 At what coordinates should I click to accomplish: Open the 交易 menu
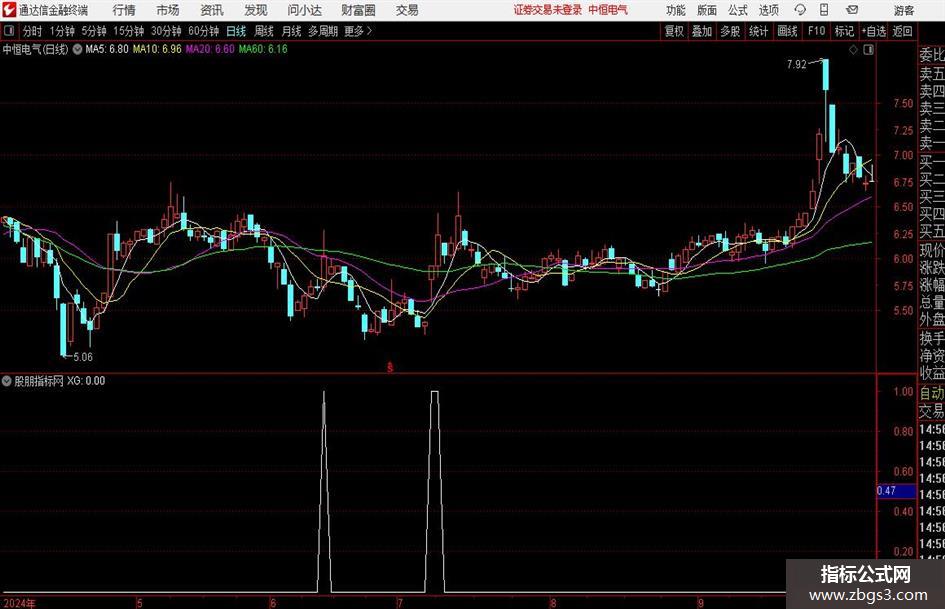click(407, 10)
